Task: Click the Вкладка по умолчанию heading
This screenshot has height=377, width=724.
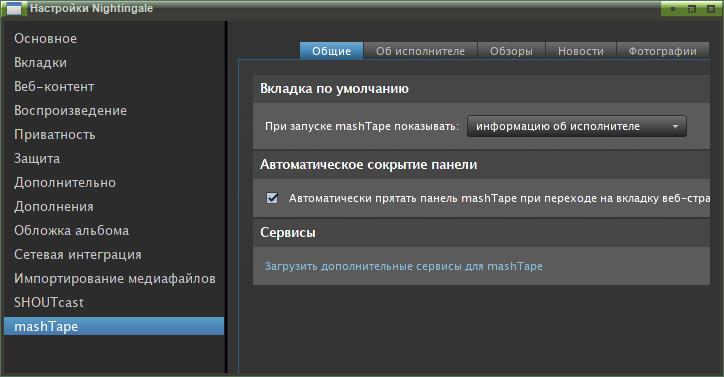Action: pyautogui.click(x=334, y=89)
